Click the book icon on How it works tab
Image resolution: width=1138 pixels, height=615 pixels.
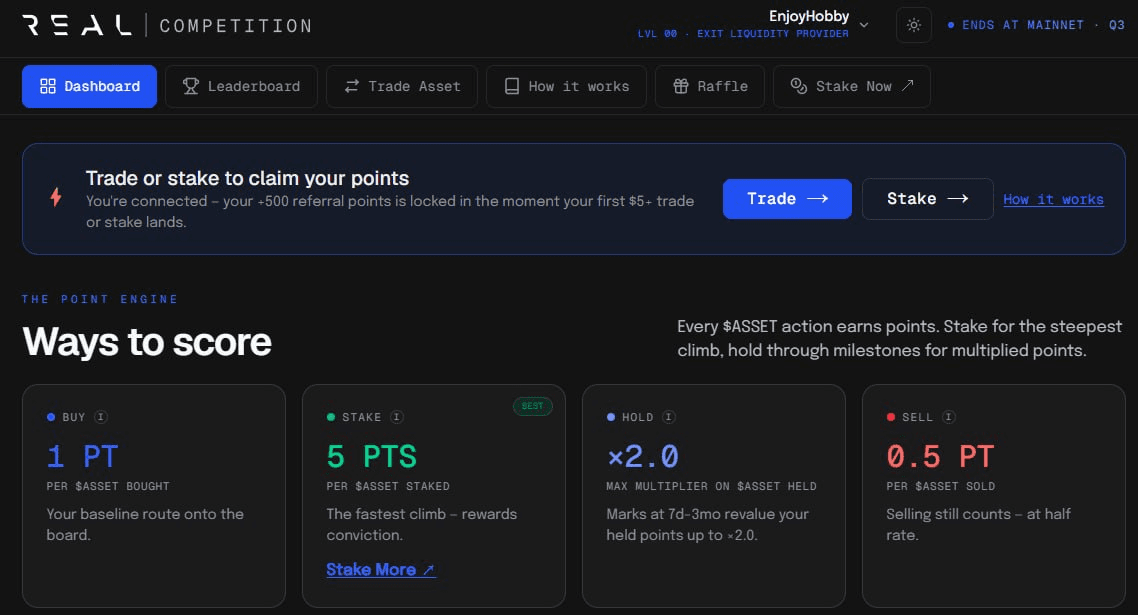(x=512, y=86)
